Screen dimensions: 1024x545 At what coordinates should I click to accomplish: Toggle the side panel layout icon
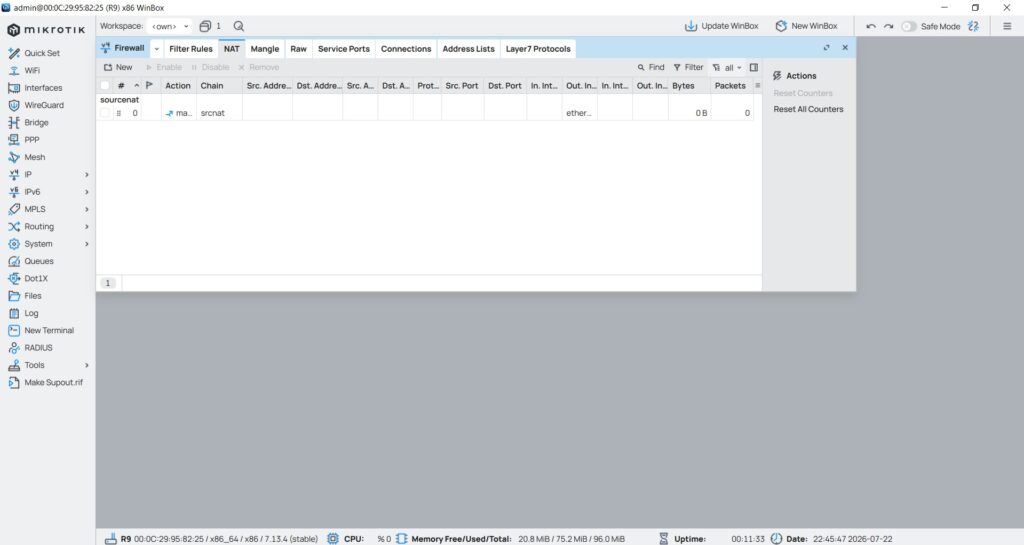(754, 67)
